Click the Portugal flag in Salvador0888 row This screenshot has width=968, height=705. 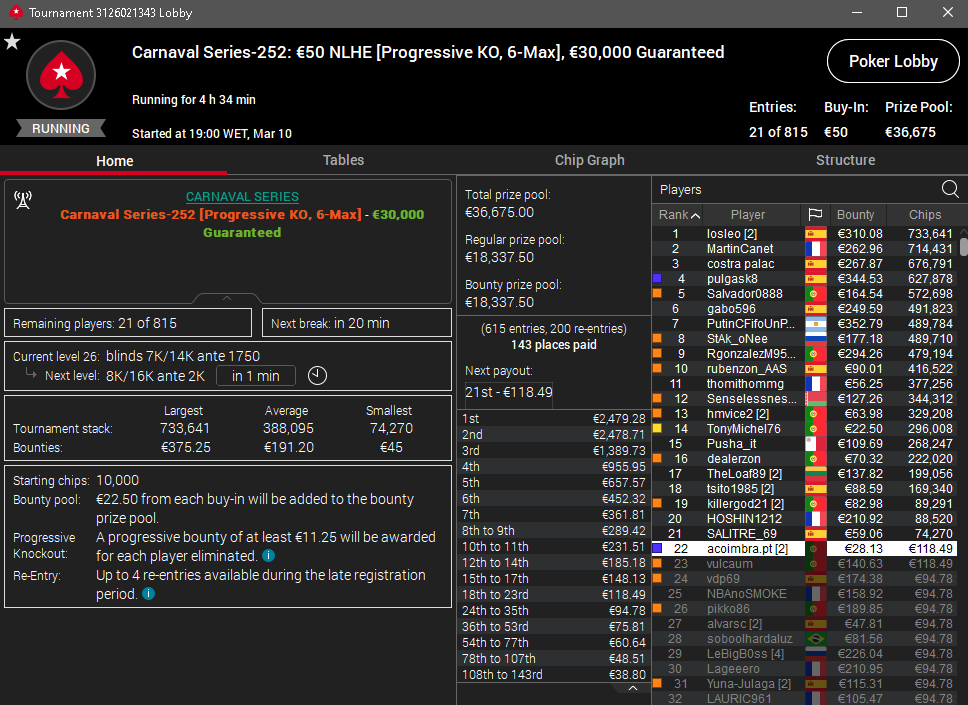(x=816, y=294)
